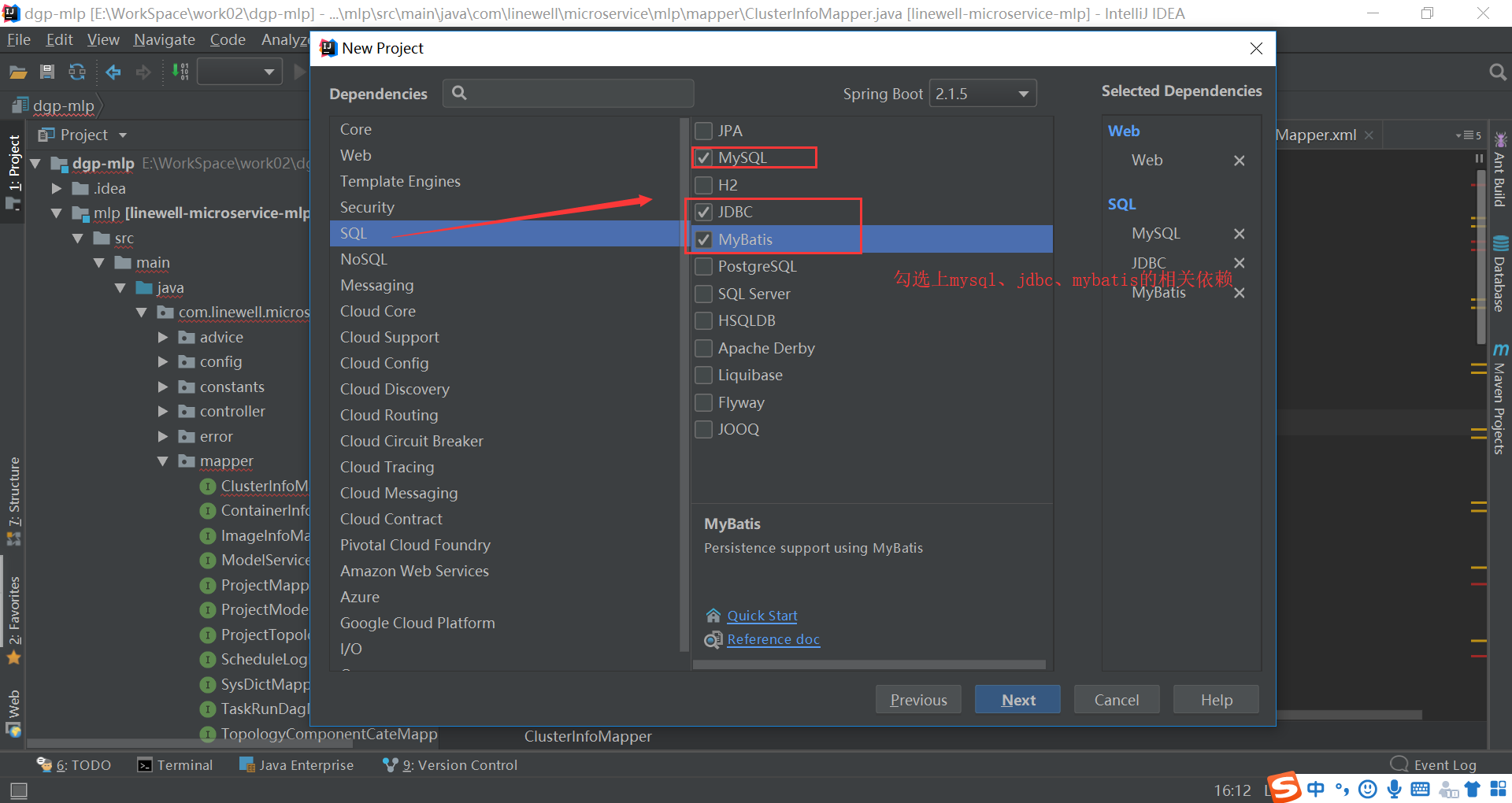Collapse the mapper package
Image resolution: width=1512 pixels, height=803 pixels.
click(163, 461)
